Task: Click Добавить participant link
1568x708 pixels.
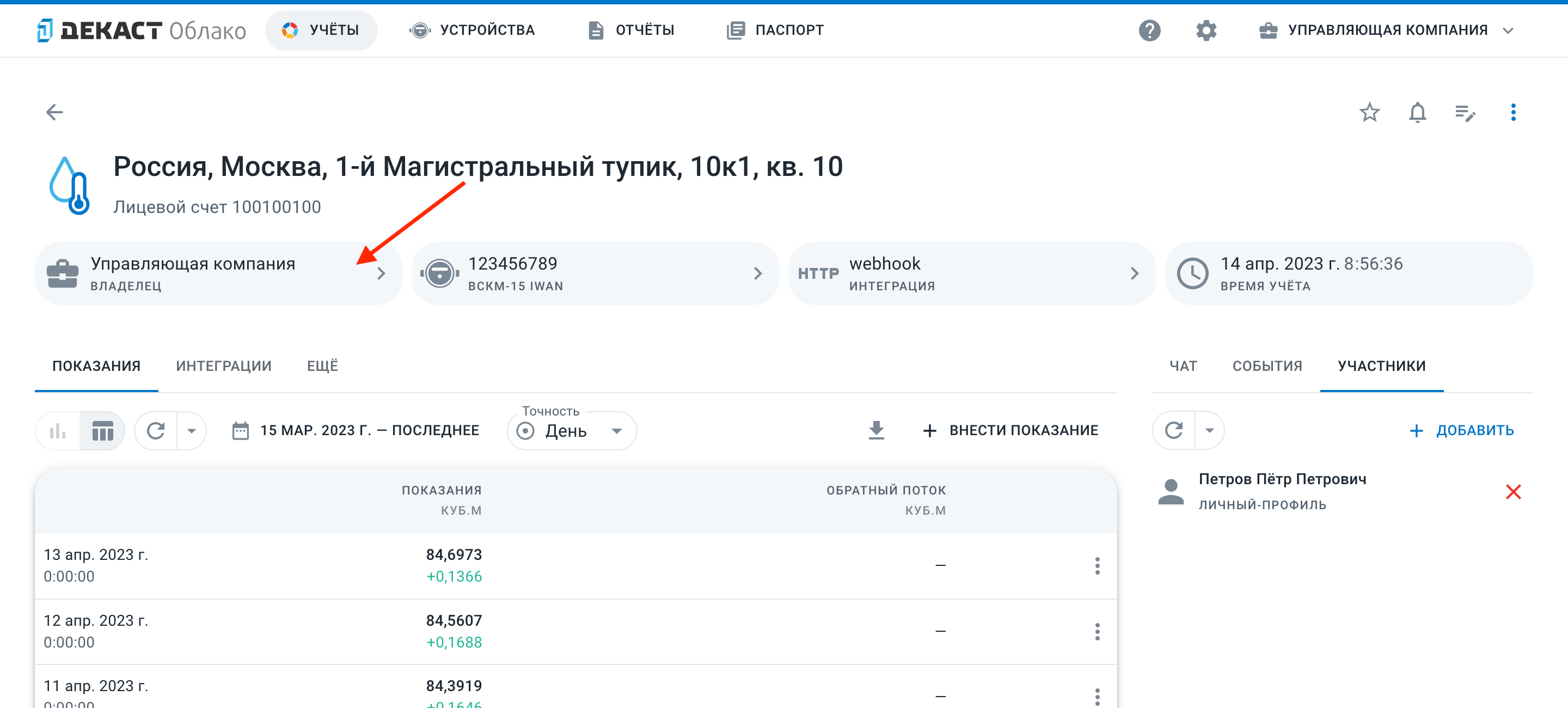Action: (1461, 431)
